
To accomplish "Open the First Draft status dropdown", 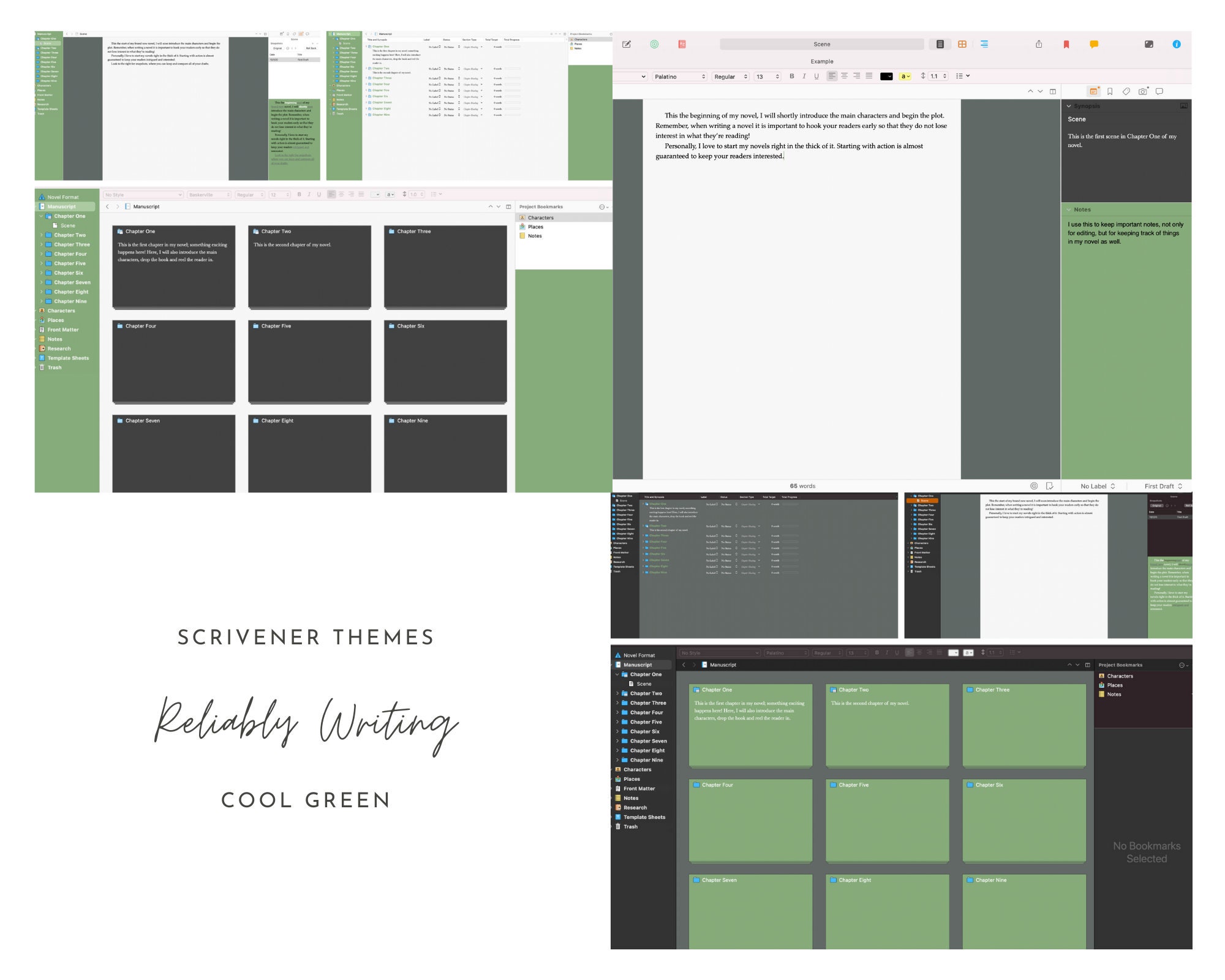I will 1163,486.
